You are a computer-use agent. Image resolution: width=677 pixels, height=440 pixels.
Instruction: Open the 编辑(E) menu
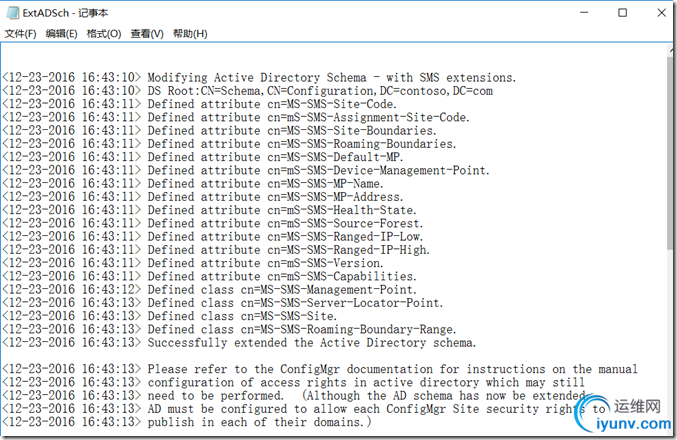[x=61, y=34]
